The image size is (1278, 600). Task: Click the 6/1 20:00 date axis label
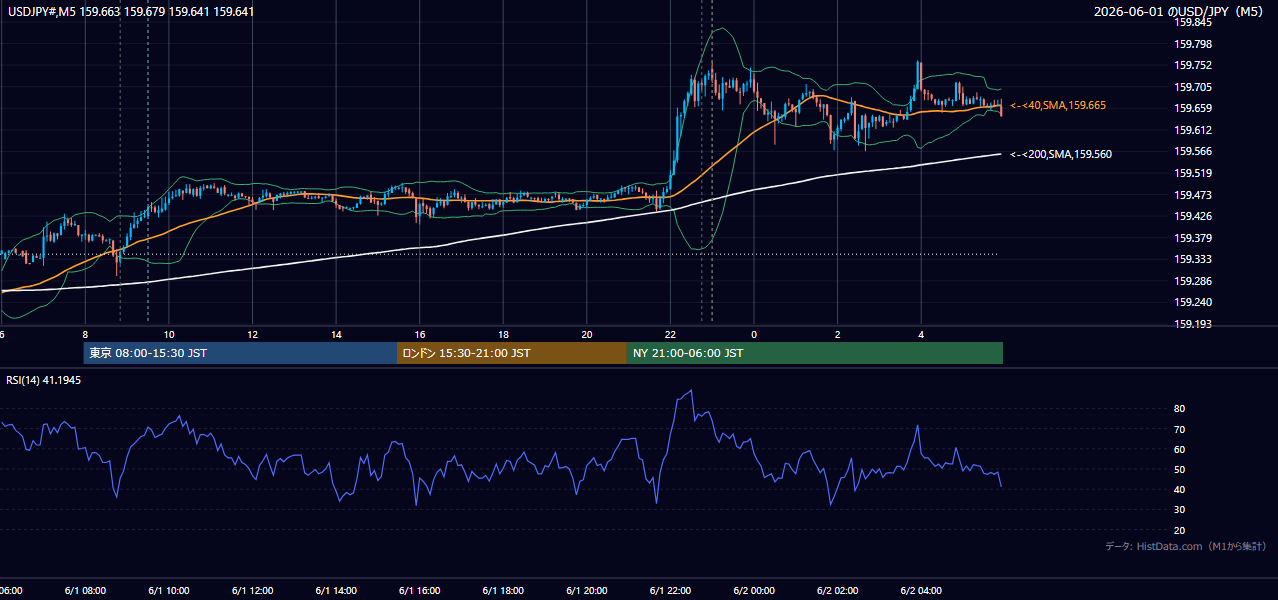[587, 590]
